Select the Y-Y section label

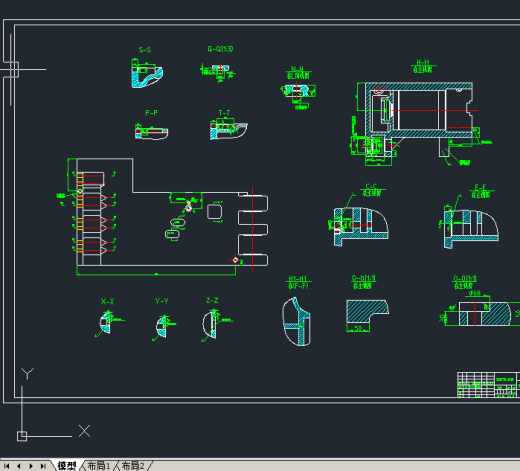click(162, 301)
